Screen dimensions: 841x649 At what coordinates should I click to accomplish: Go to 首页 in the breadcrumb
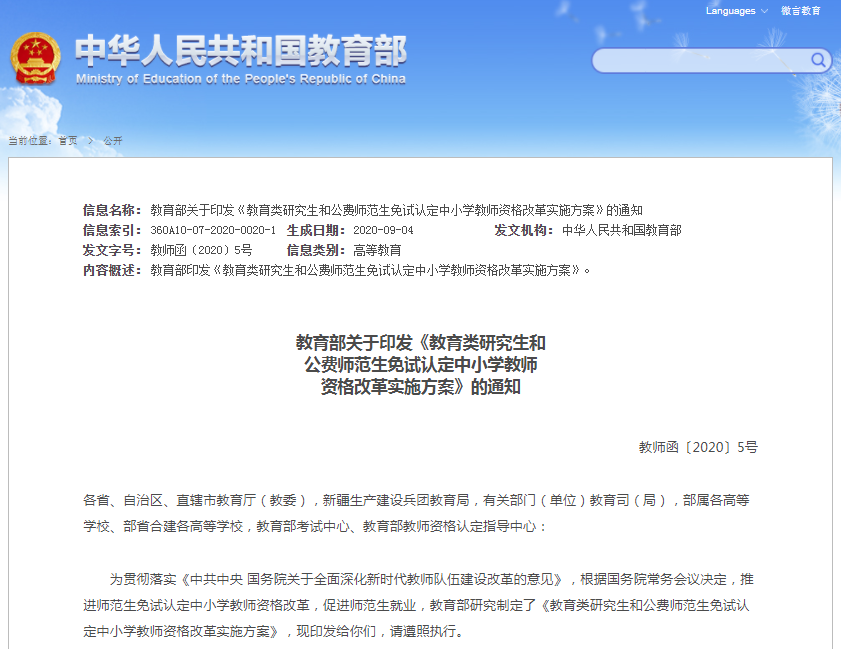(68, 141)
